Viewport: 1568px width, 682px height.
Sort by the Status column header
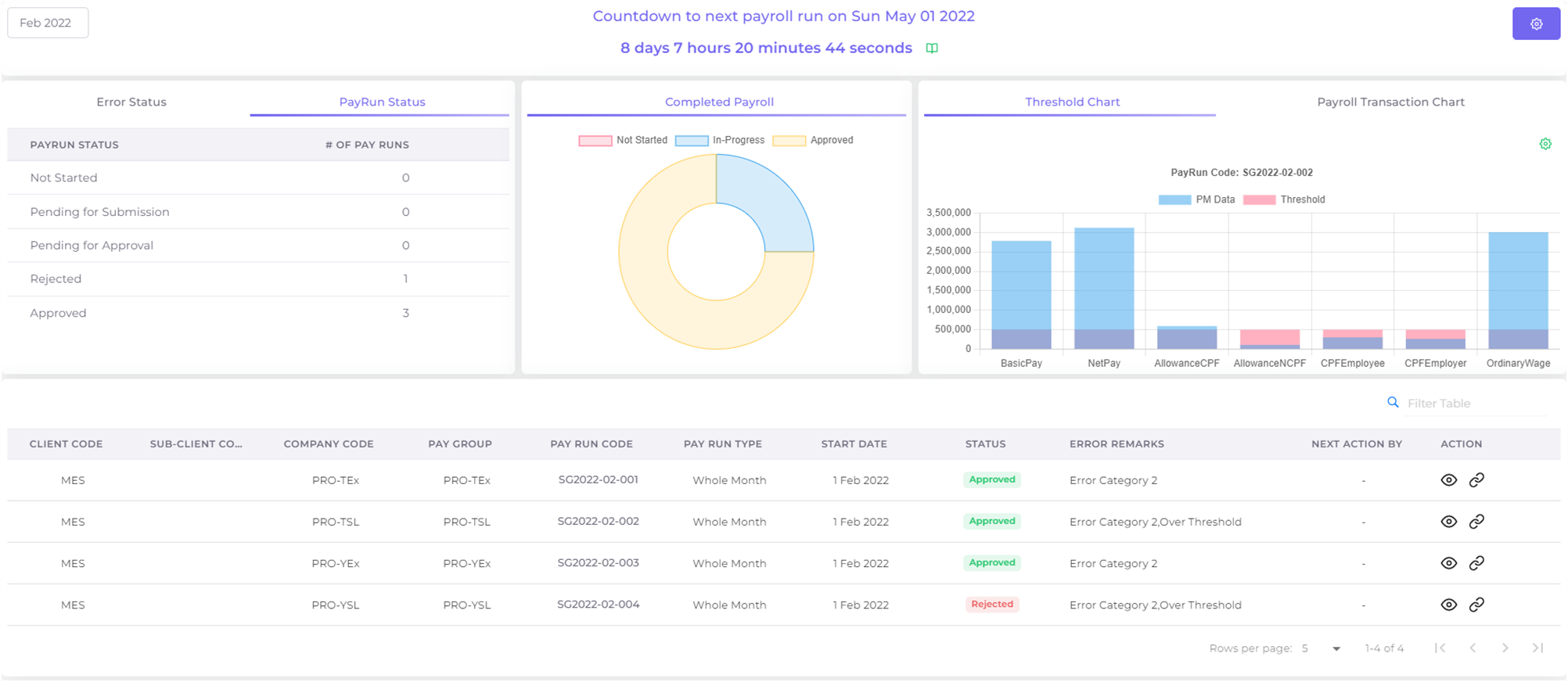click(985, 443)
